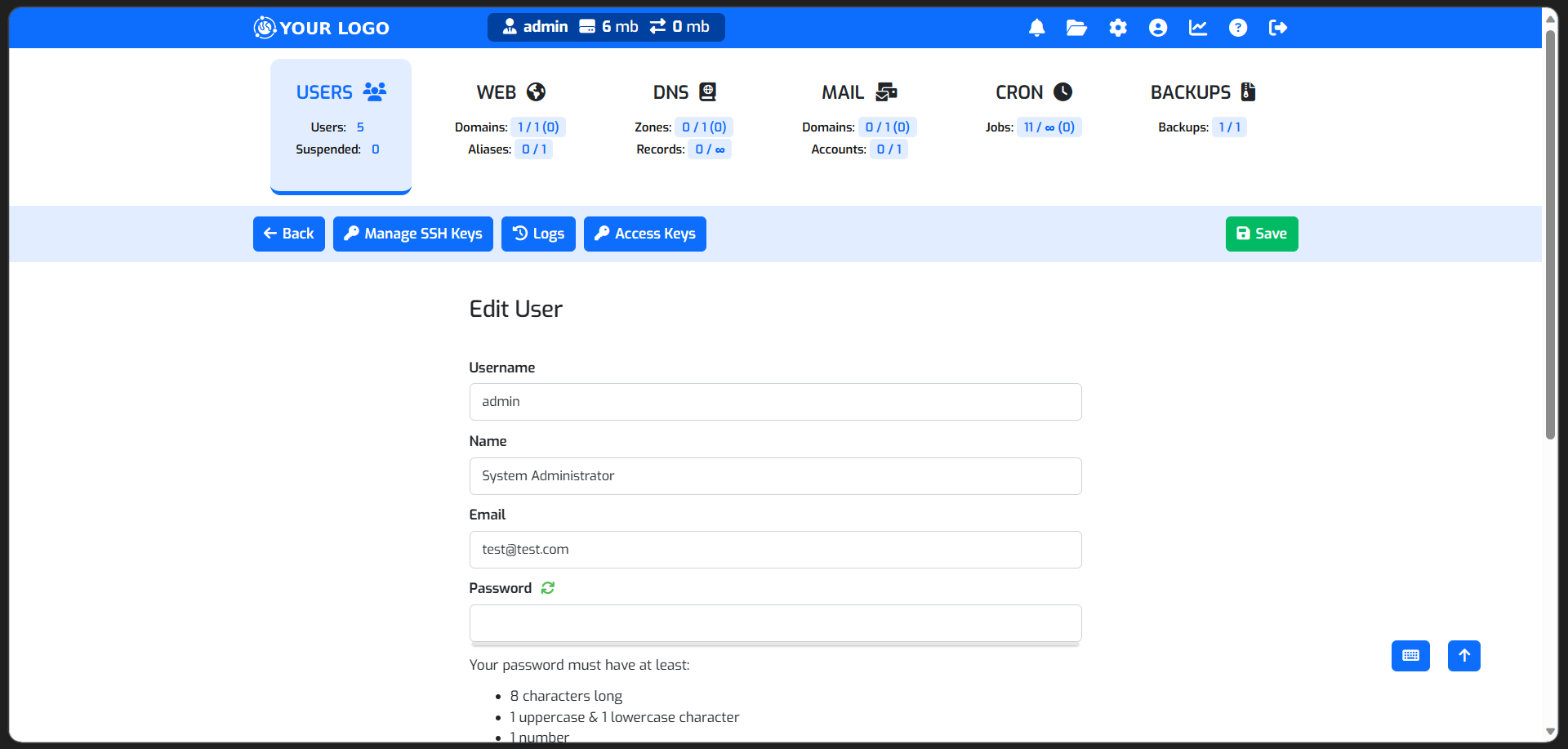View the server statistics chart icon
1568x749 pixels.
[x=1197, y=27]
